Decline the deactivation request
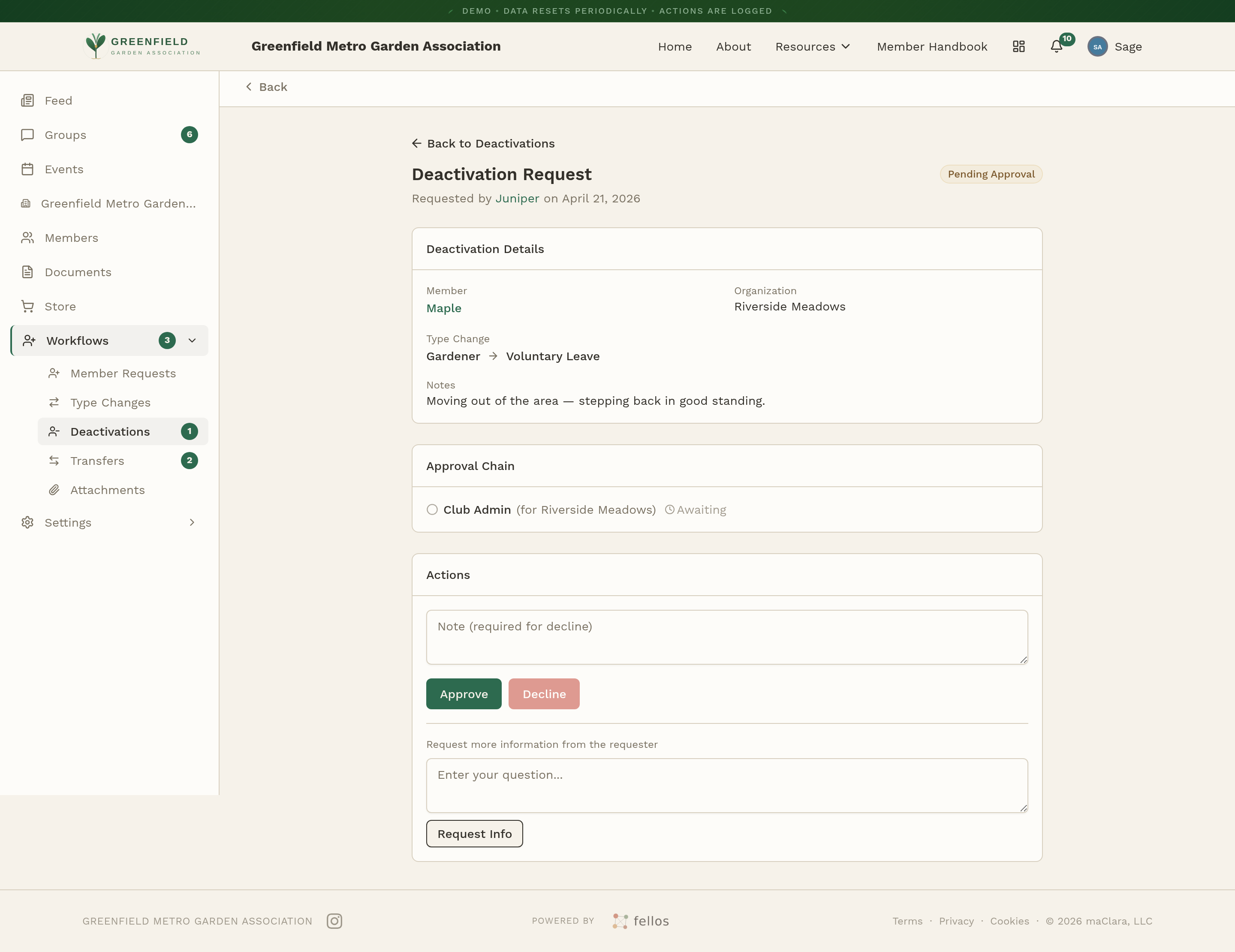This screenshot has width=1235, height=952. 544,694
